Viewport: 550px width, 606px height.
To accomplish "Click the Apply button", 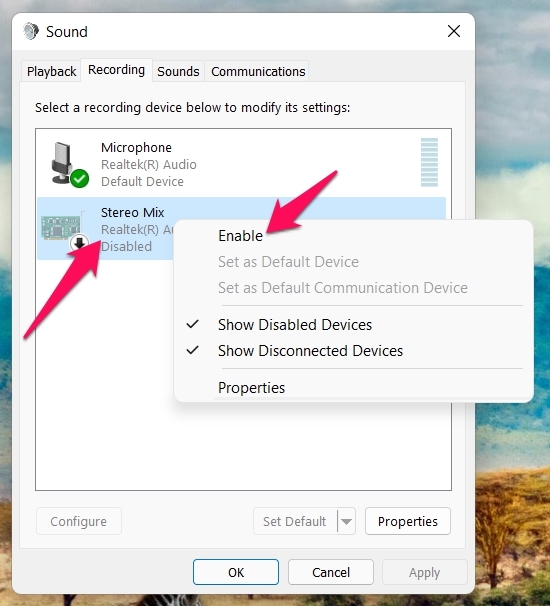I will pos(424,572).
